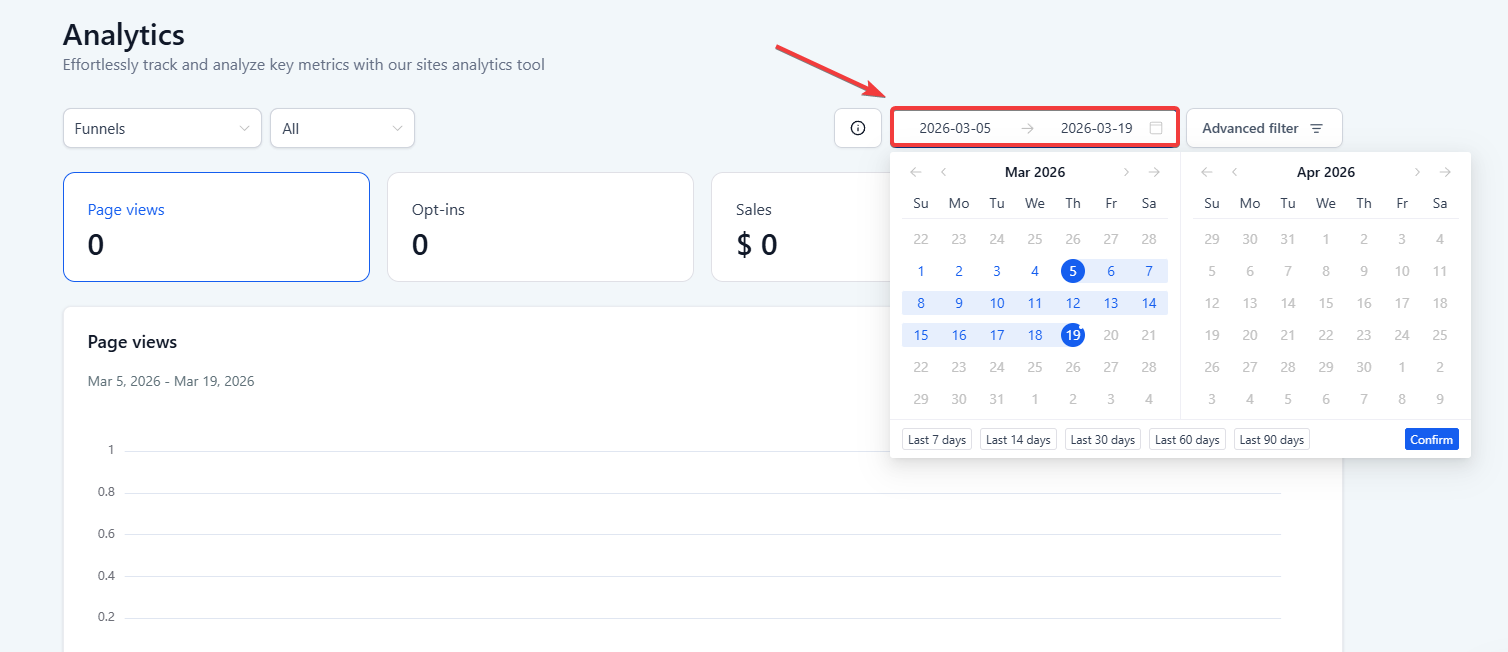Go to next year in April calendar
The width and height of the screenshot is (1508, 652).
coord(1445,172)
